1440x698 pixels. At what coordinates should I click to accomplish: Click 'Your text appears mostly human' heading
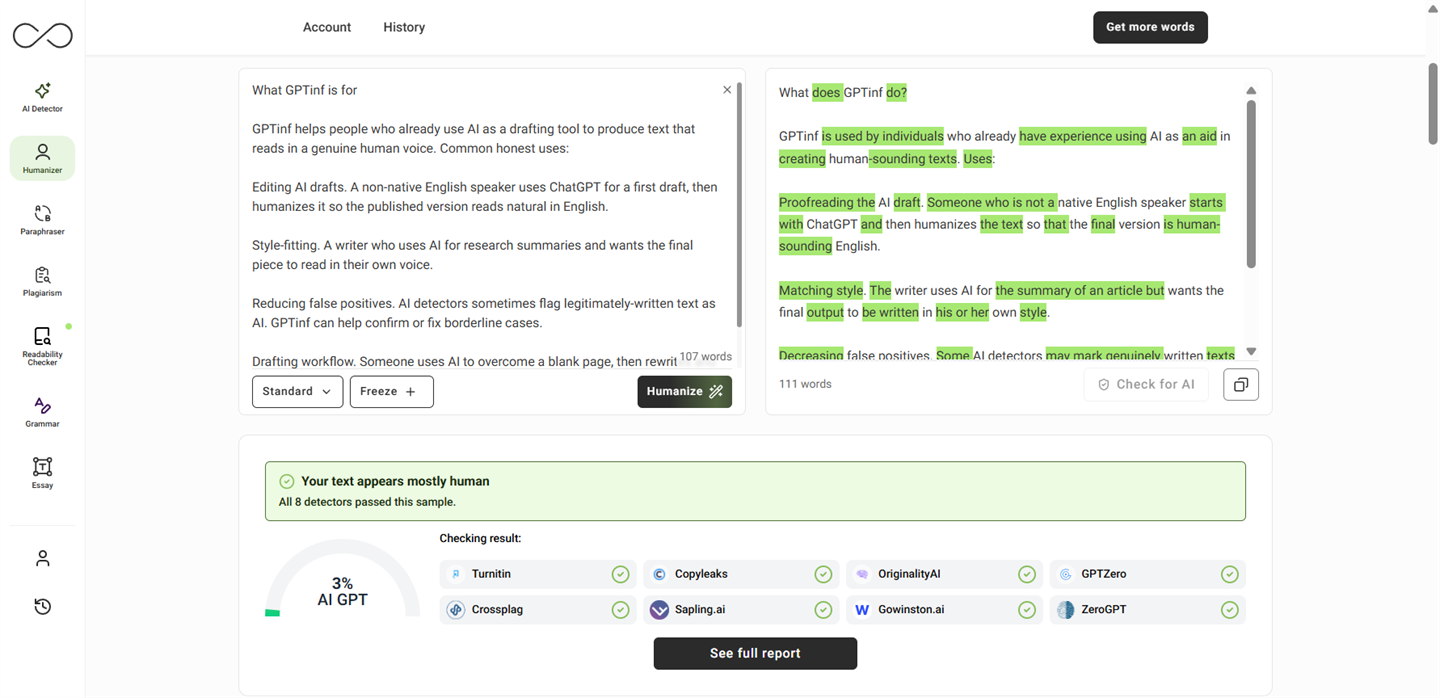tap(395, 481)
